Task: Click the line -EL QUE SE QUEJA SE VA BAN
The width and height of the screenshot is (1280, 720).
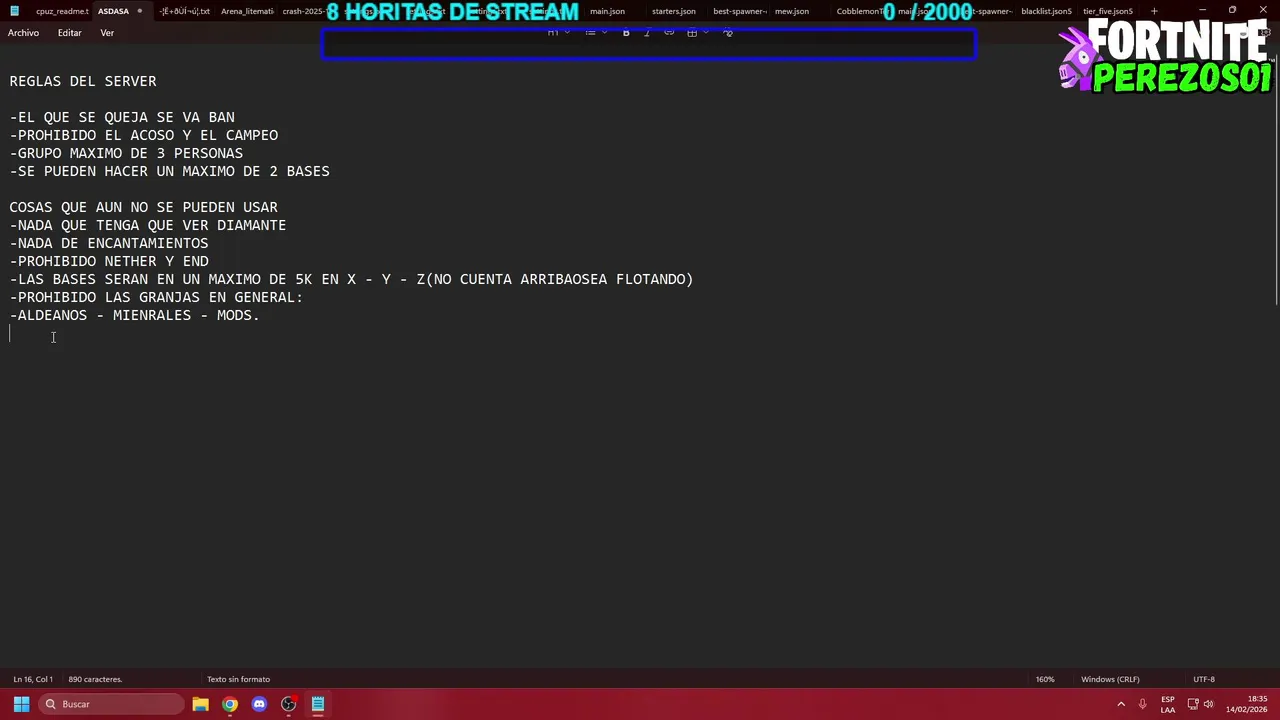Action: (x=122, y=117)
